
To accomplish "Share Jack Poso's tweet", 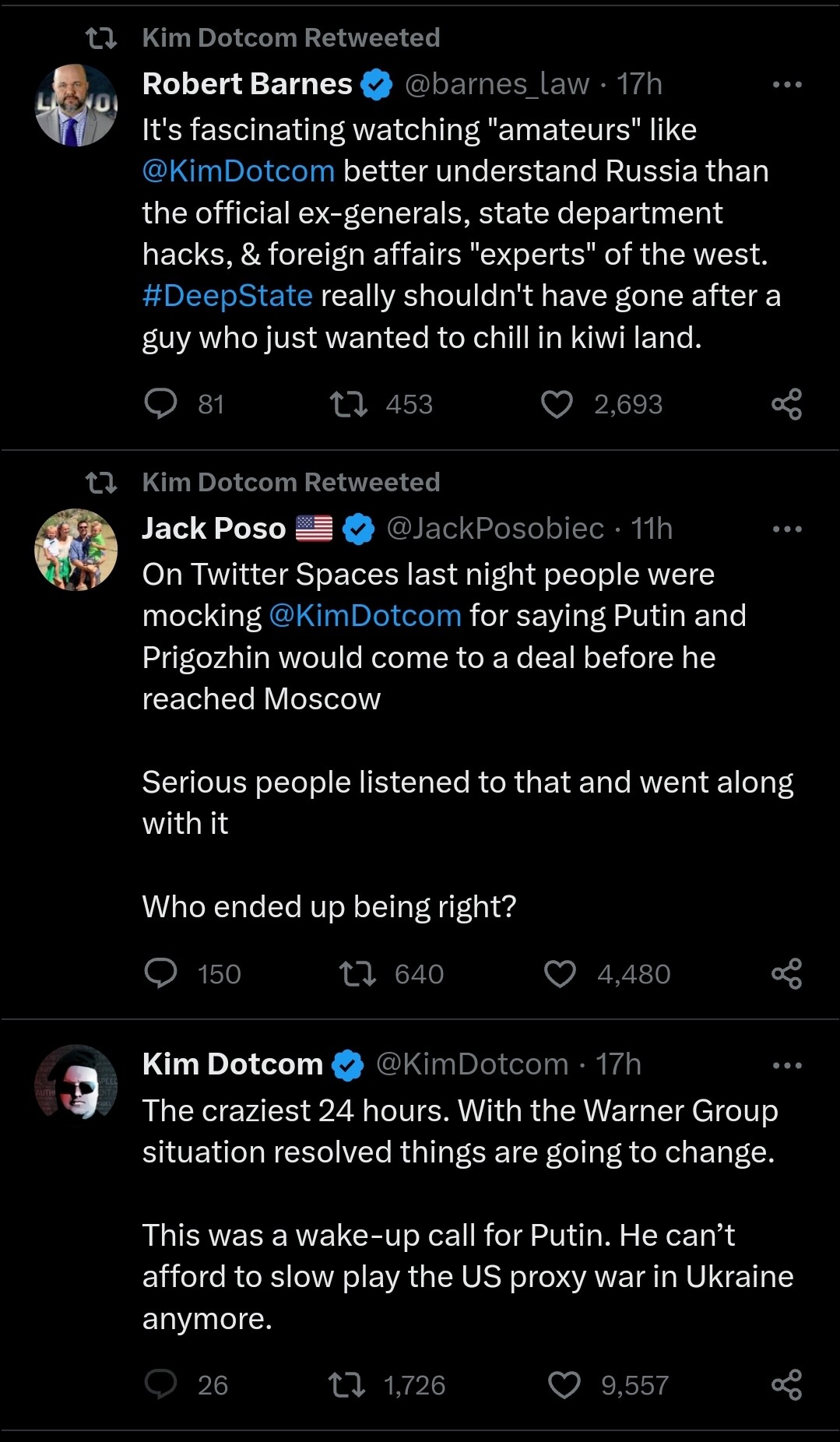I will (x=786, y=973).
